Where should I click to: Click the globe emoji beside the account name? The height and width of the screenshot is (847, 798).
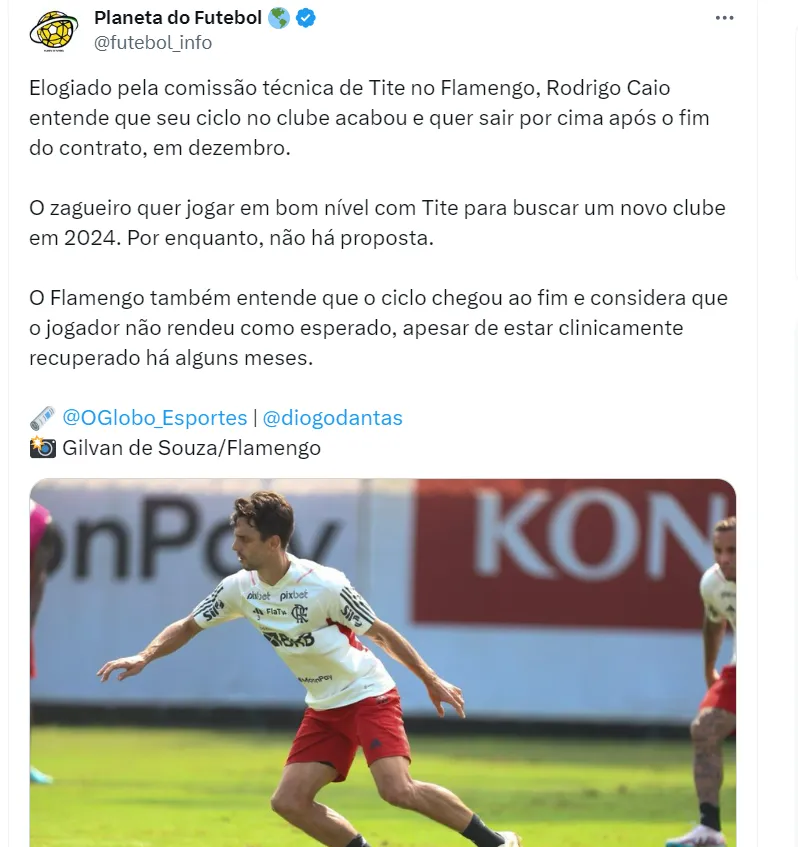pyautogui.click(x=279, y=18)
